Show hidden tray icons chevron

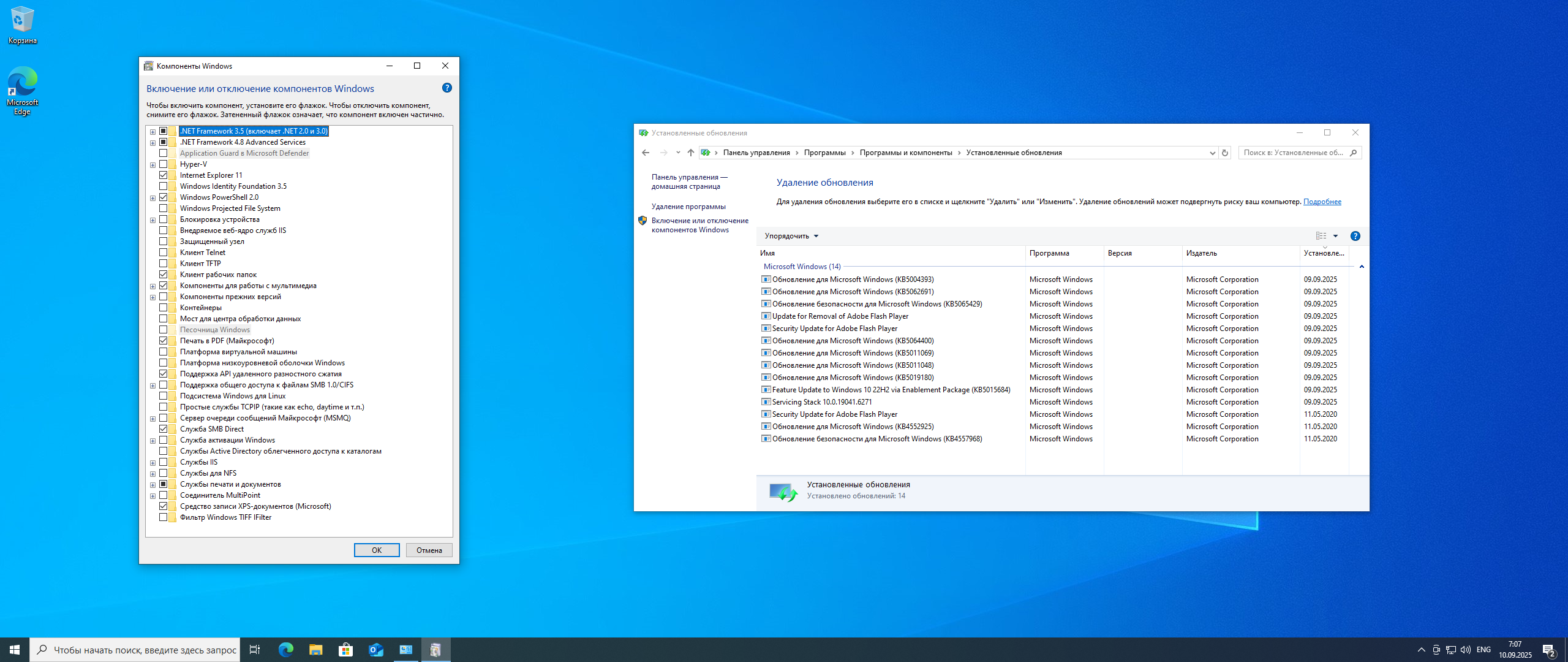pyautogui.click(x=1422, y=650)
